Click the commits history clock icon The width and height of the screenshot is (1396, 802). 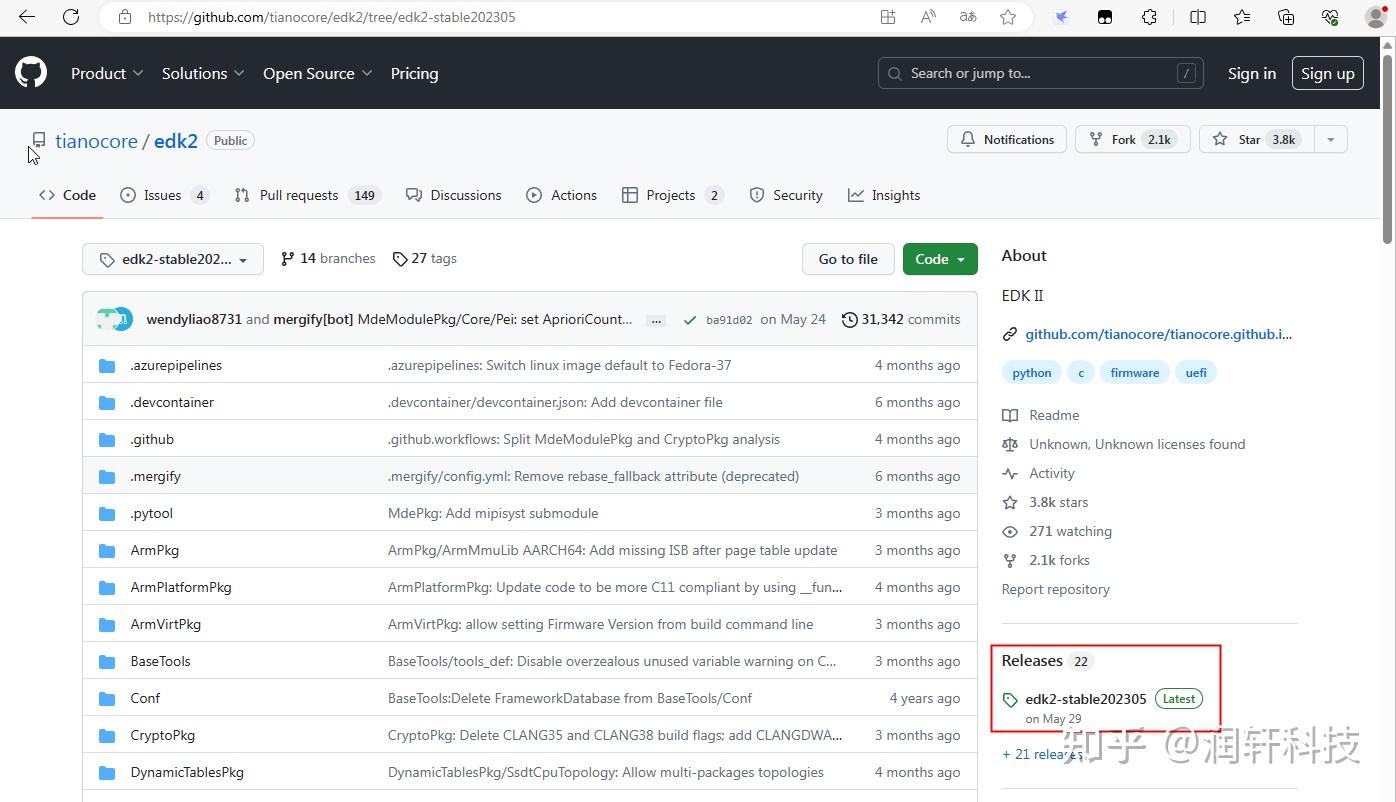(850, 320)
